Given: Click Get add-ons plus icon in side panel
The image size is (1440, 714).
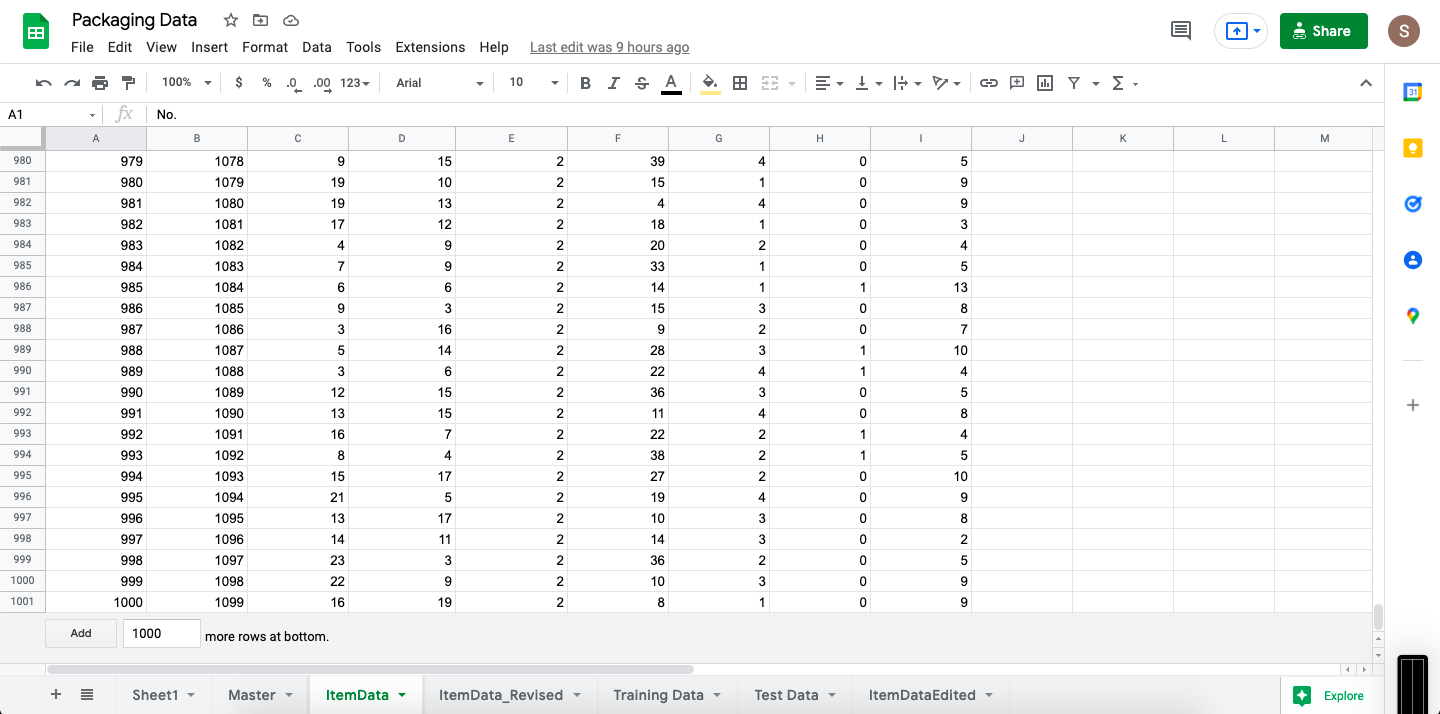Looking at the screenshot, I should point(1413,405).
